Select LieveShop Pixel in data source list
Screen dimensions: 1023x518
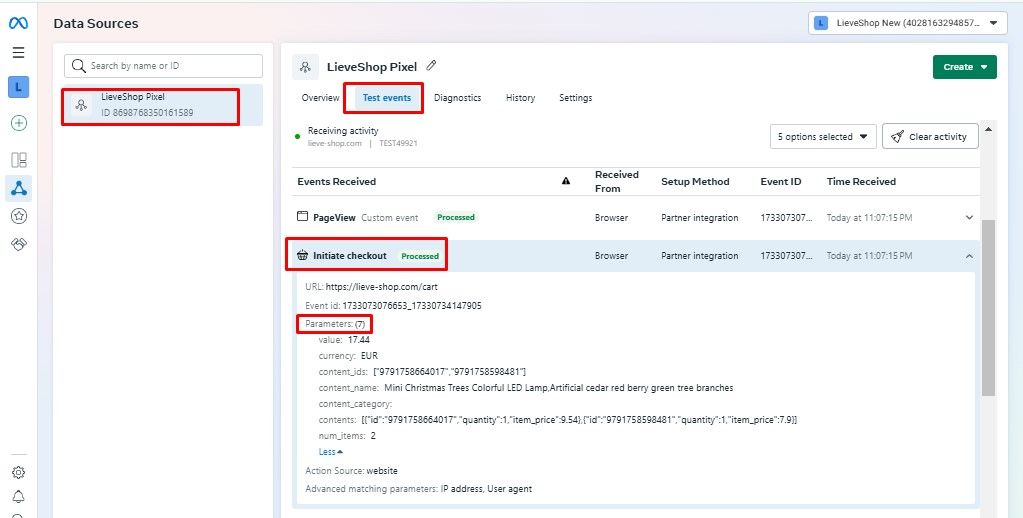[163, 104]
